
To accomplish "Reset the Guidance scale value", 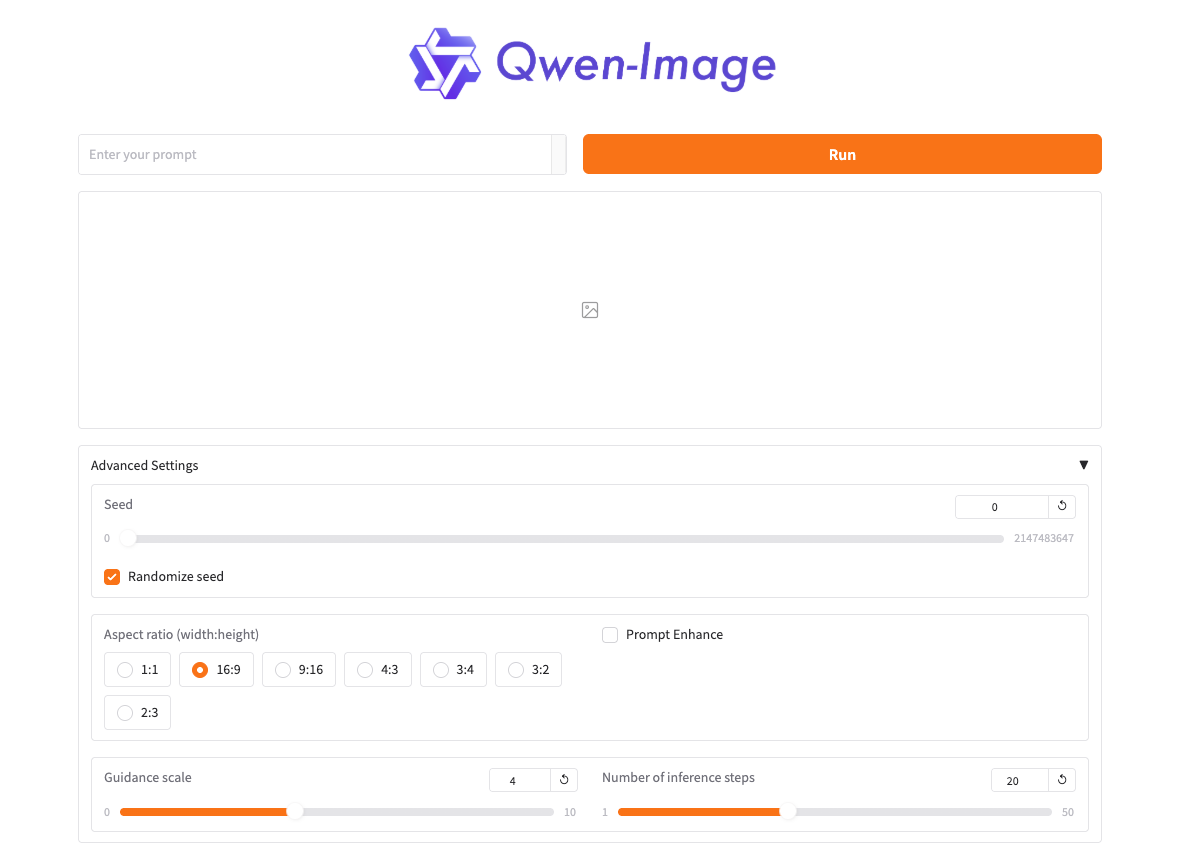I will tap(564, 780).
